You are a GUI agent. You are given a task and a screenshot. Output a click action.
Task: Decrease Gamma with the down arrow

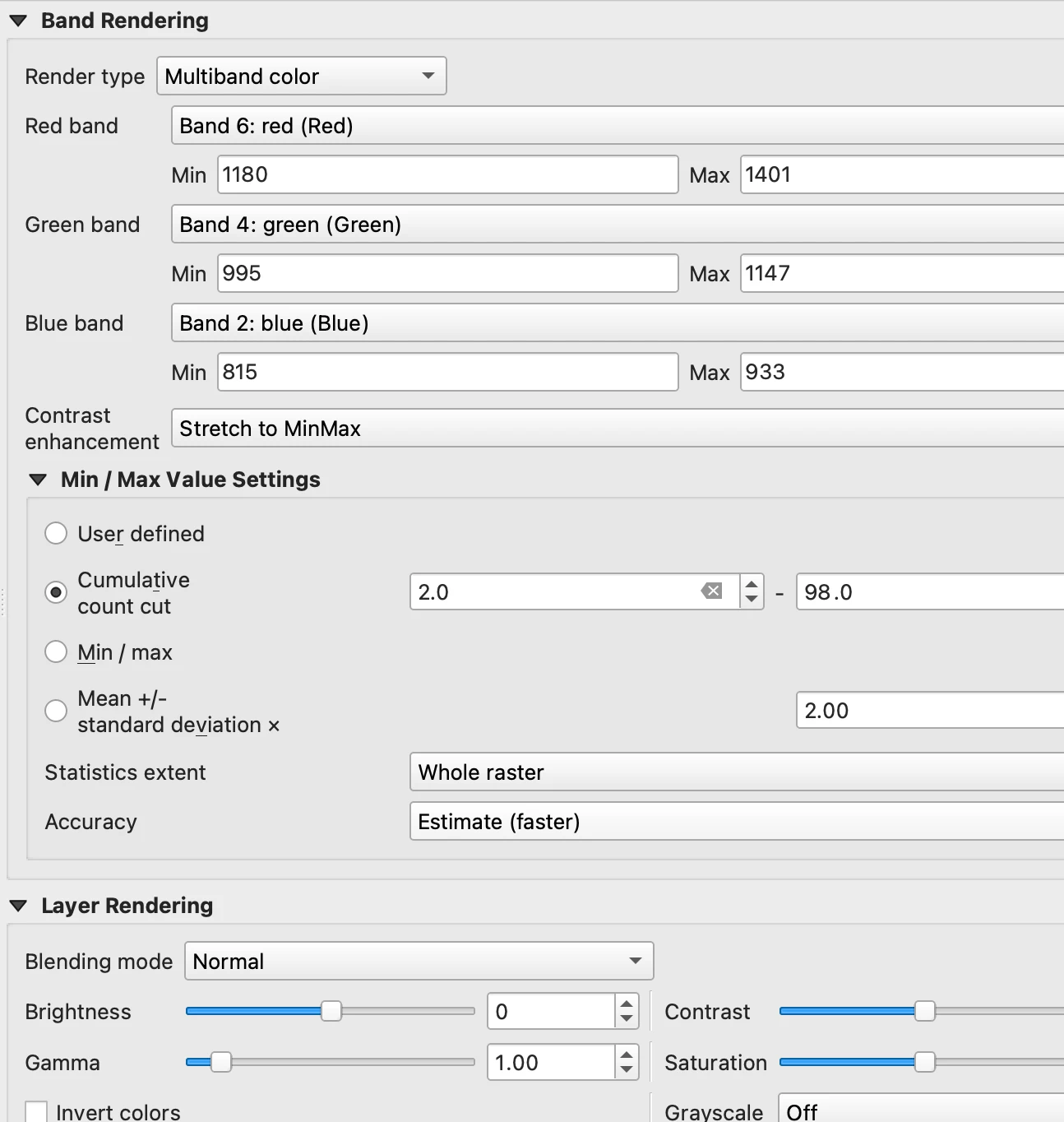[x=627, y=1070]
